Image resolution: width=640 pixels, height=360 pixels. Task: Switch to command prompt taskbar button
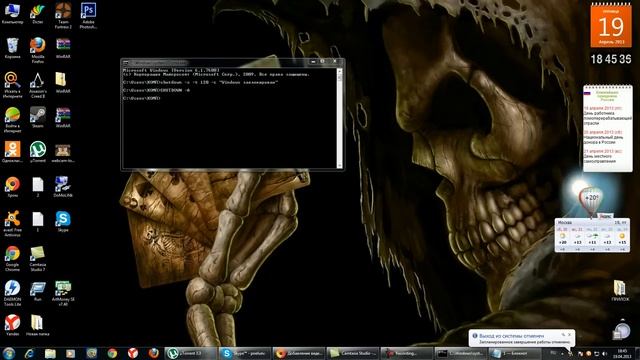pos(460,353)
